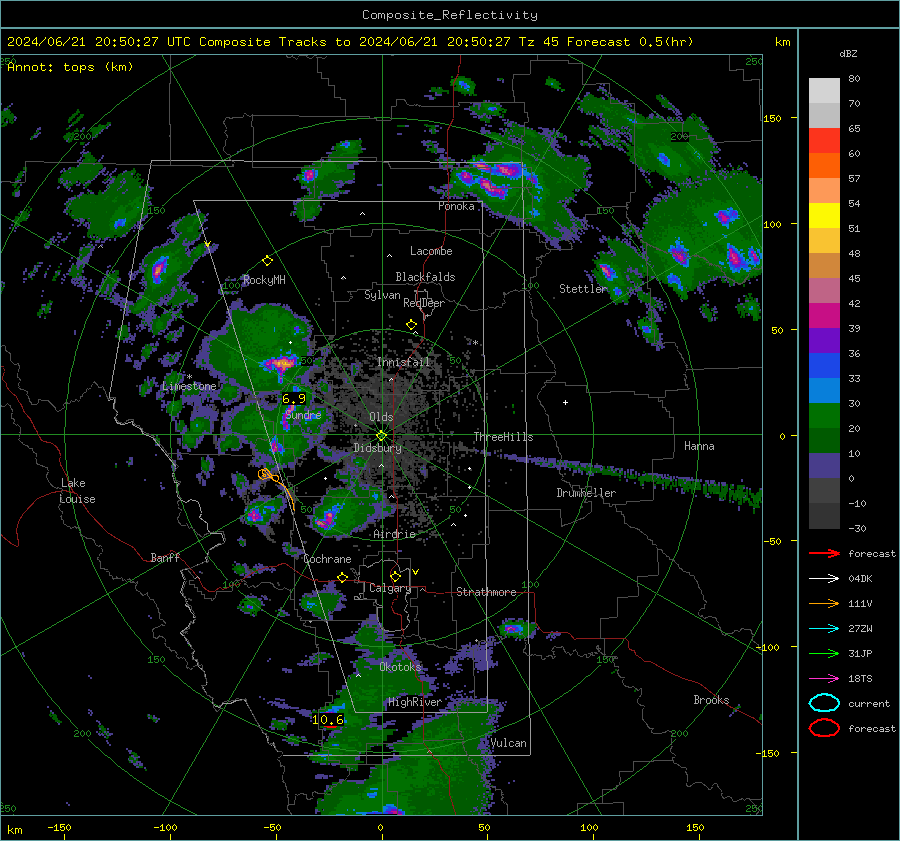Image resolution: width=900 pixels, height=841 pixels.
Task: Click the yellow diamond marker below Cochrane
Action: click(x=343, y=577)
